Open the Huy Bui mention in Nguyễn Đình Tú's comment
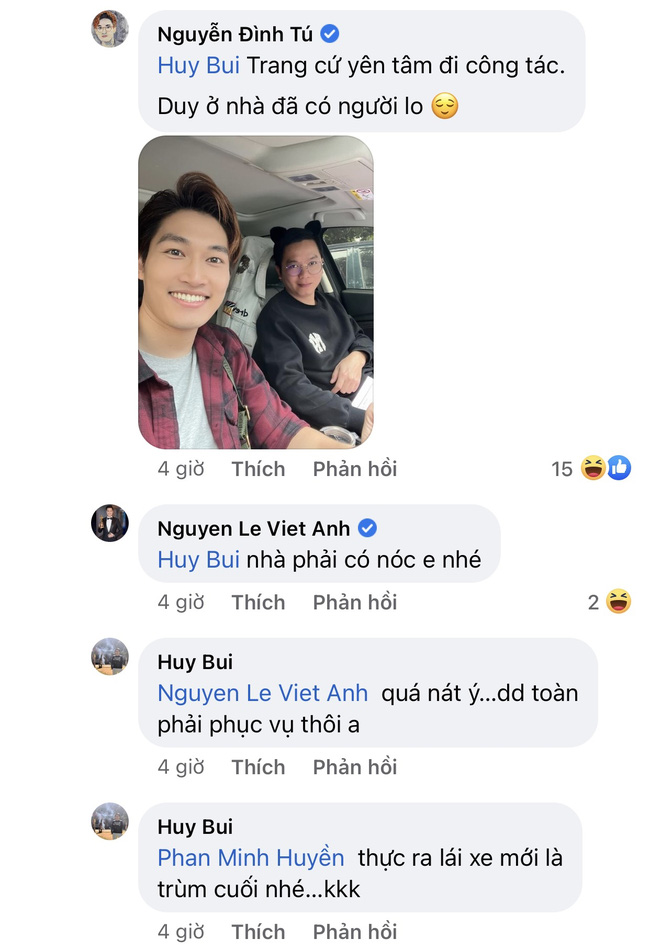 (199, 65)
